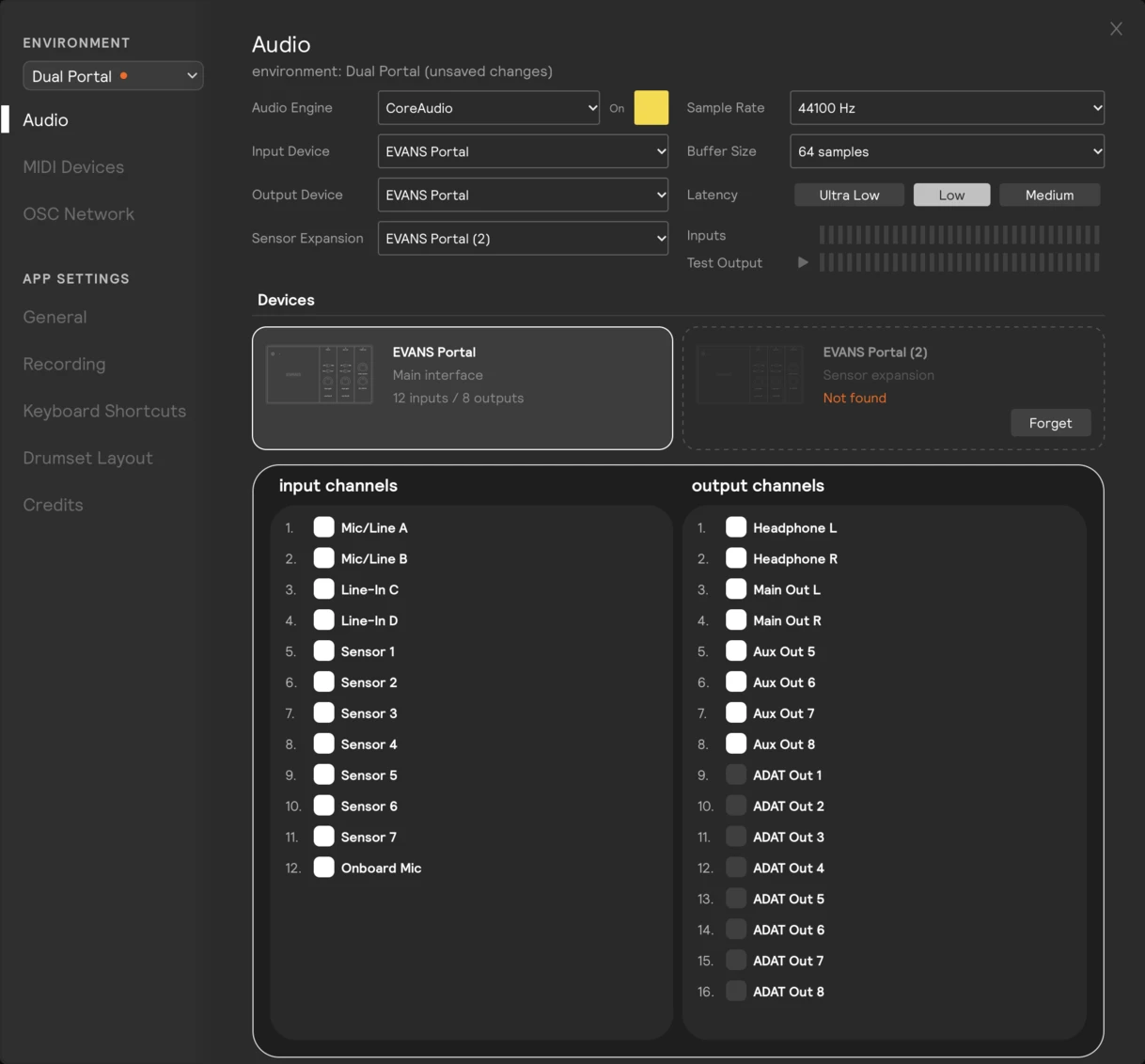The image size is (1145, 1064).
Task: Click the Inputs level meter
Action: (x=959, y=235)
